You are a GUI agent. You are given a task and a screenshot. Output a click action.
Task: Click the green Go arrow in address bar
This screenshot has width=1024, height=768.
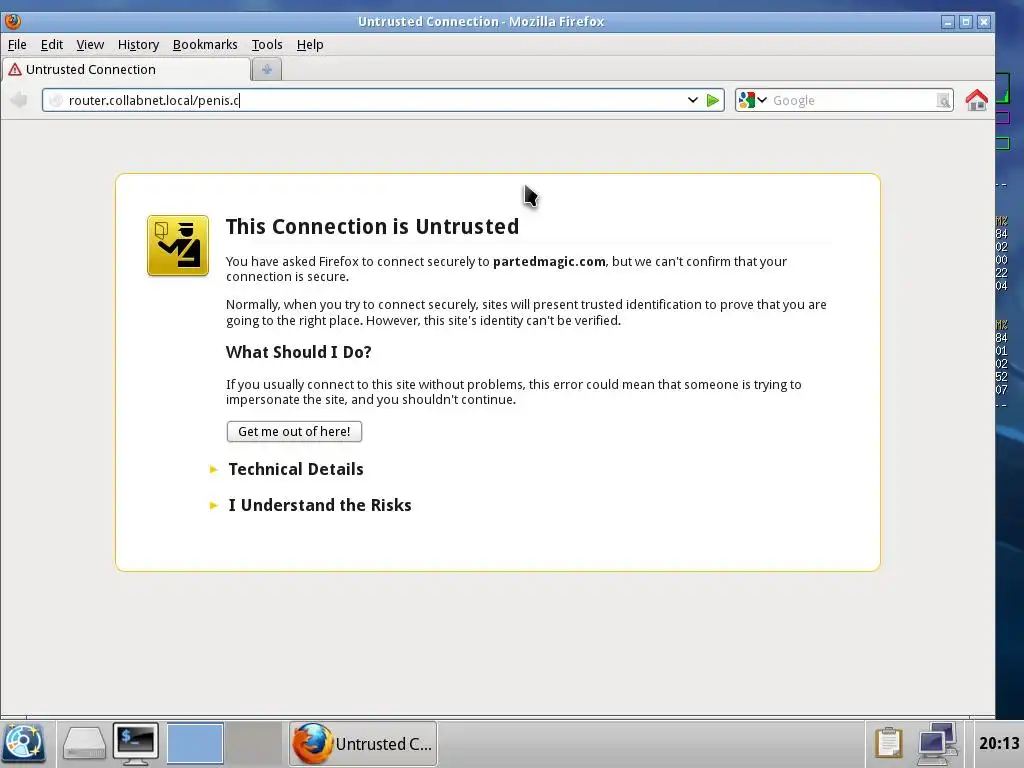coord(712,101)
